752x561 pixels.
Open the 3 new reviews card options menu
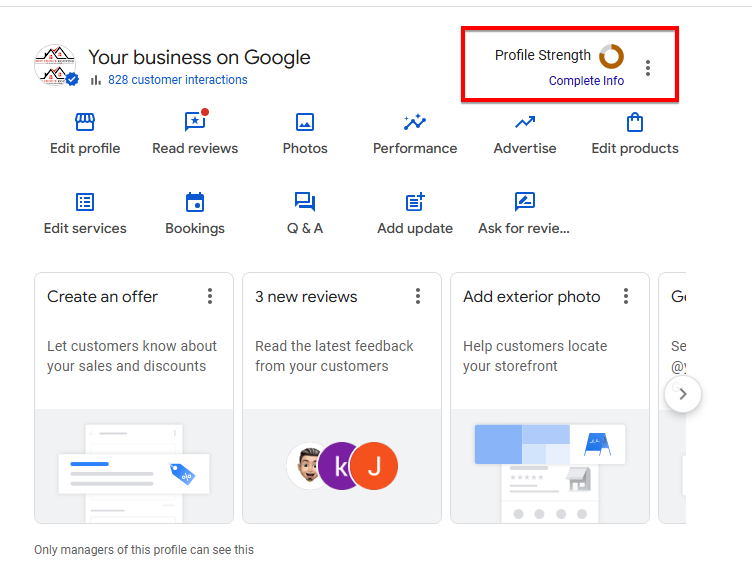pyautogui.click(x=418, y=296)
